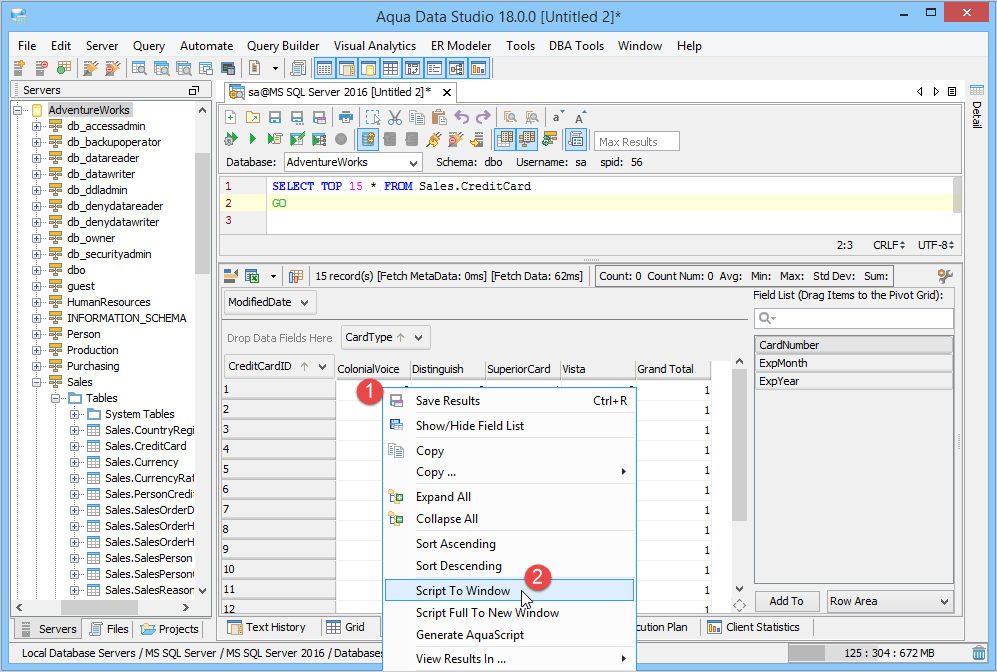Viewport: 997px width, 672px height.
Task: Choose Save Results in the context menu
Action: tap(509, 401)
